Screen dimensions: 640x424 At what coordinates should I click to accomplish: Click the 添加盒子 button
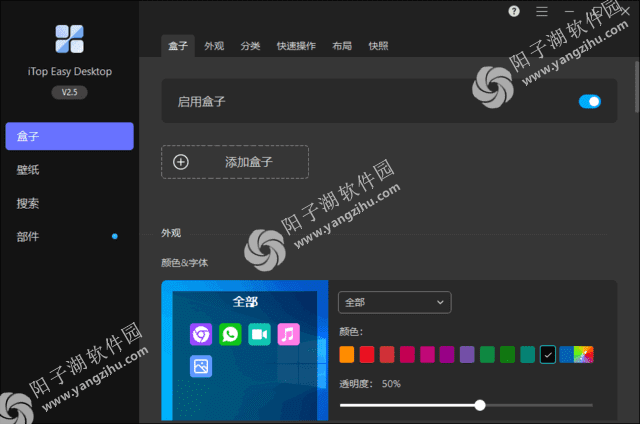pos(235,162)
